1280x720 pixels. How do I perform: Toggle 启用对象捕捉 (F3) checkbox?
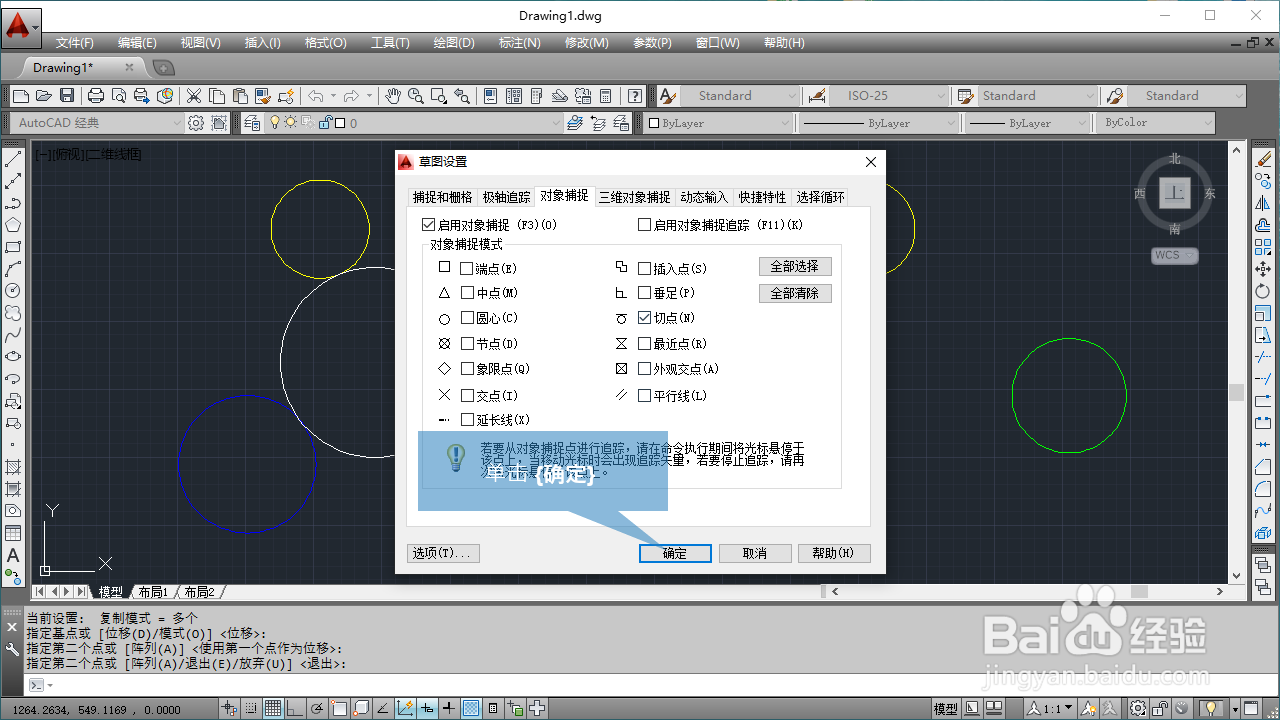[x=429, y=225]
